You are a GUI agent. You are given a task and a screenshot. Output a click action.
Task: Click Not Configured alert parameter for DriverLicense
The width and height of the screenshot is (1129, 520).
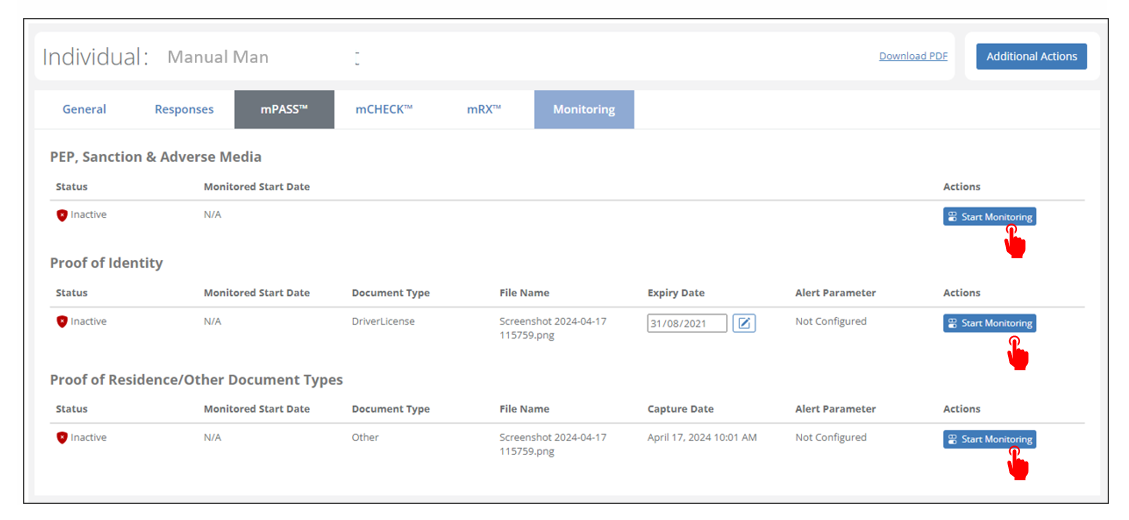coord(830,322)
